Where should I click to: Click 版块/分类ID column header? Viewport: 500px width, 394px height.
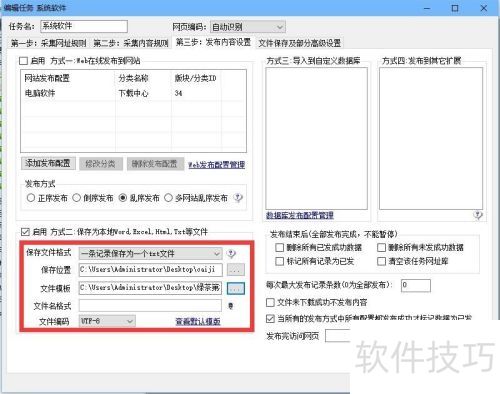point(196,78)
